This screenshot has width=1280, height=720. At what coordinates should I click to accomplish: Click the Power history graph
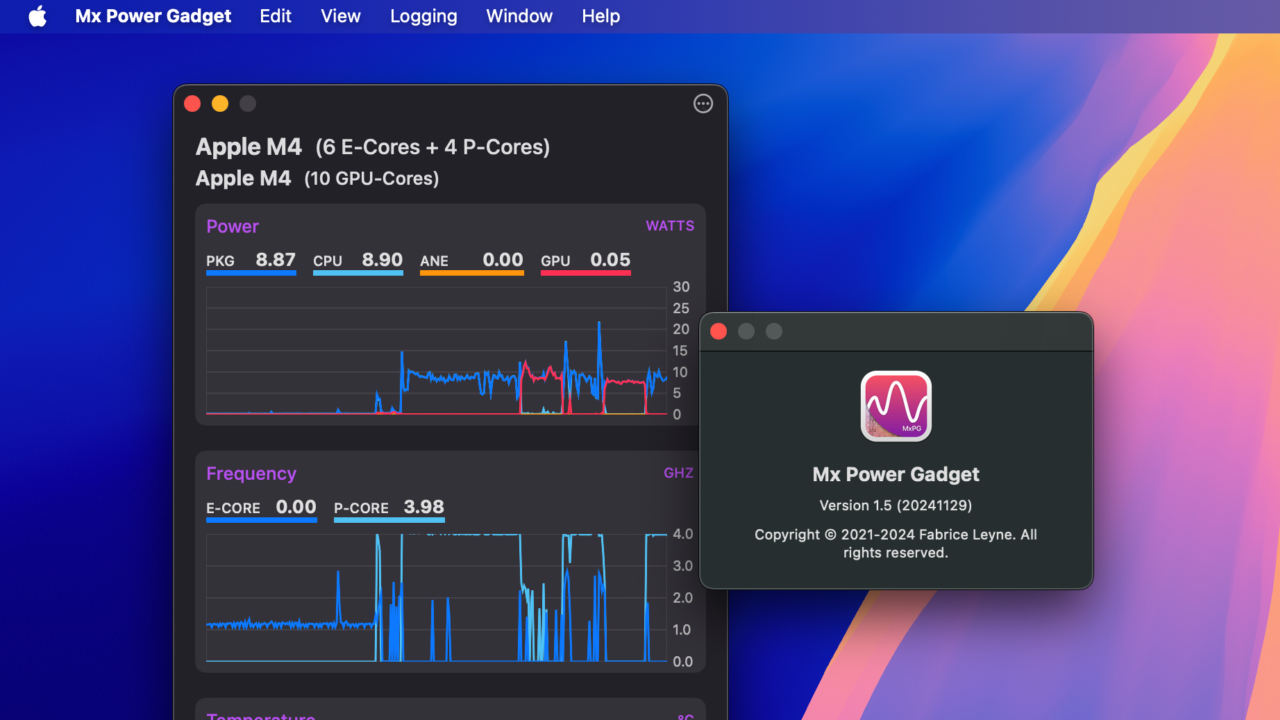pyautogui.click(x=437, y=351)
